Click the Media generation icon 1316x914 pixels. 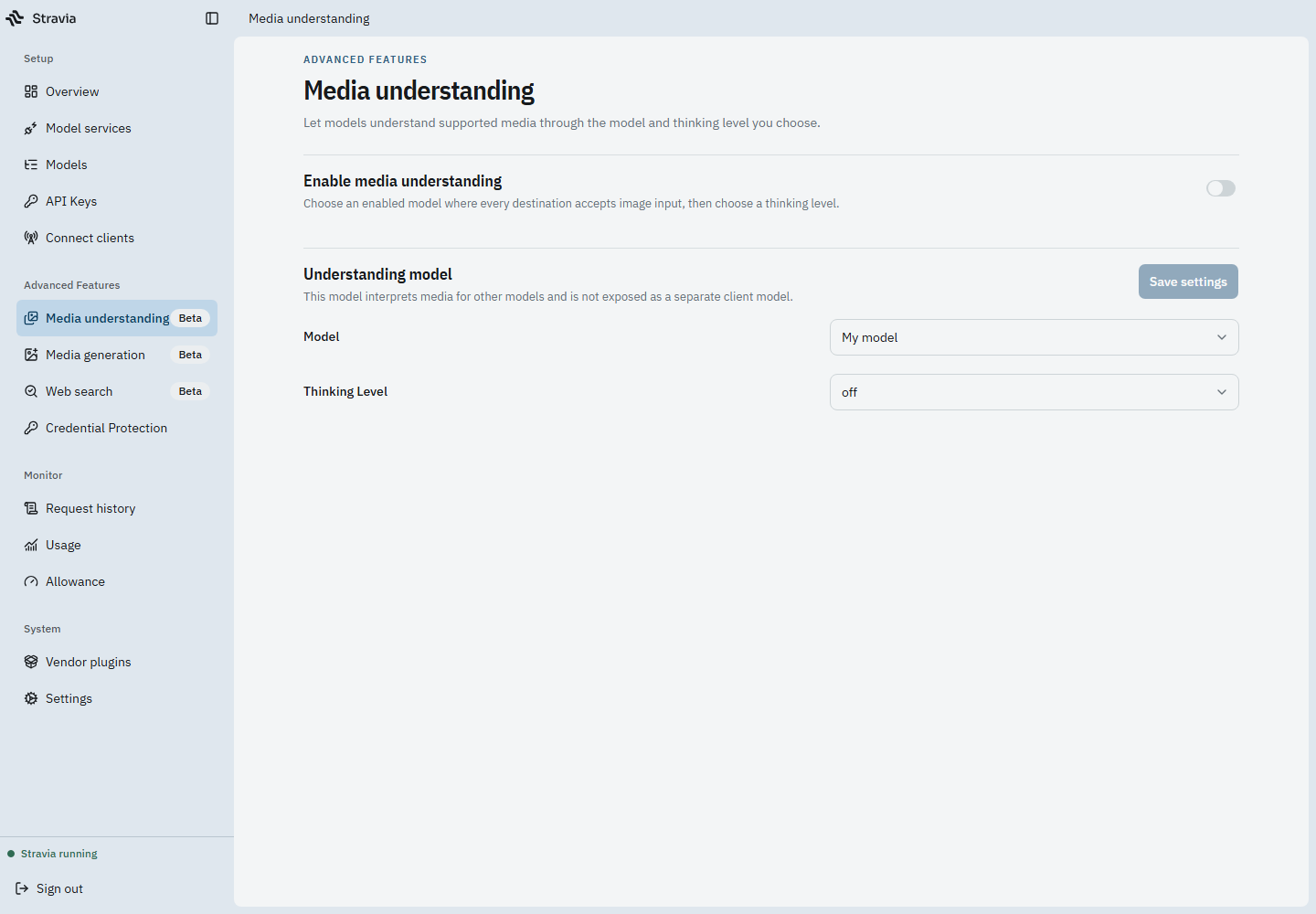(x=31, y=355)
